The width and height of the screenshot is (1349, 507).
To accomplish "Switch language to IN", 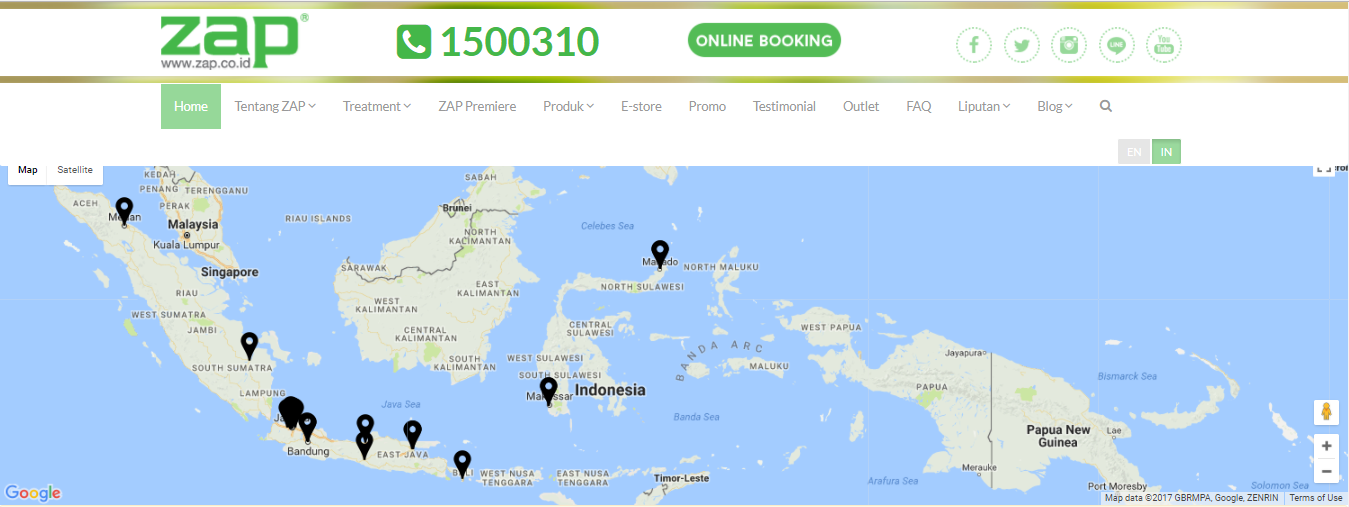I will click(x=1166, y=152).
